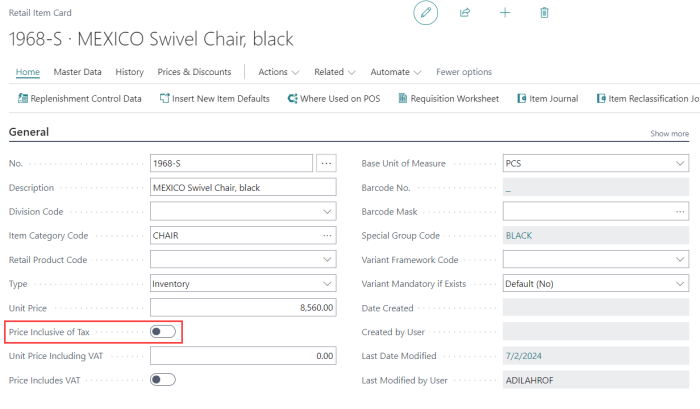Toggle the Price Includes VAT switch

point(163,380)
